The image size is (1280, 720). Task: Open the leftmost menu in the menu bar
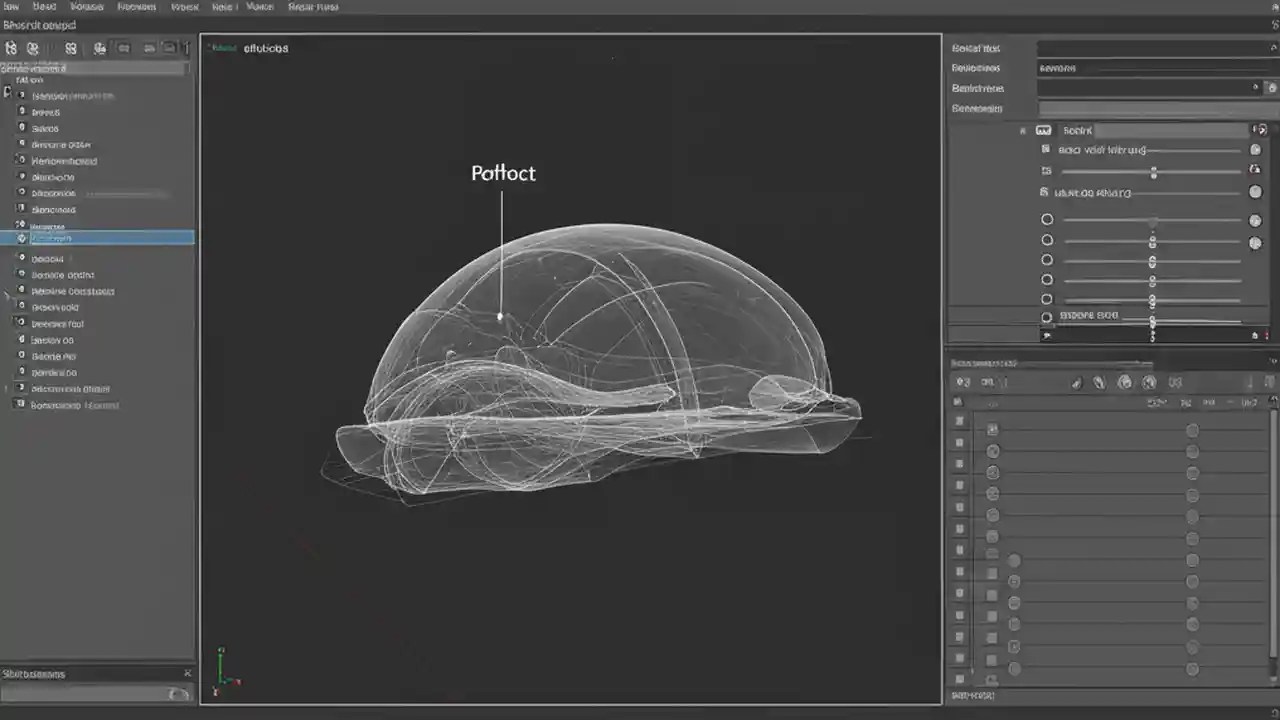click(x=10, y=7)
